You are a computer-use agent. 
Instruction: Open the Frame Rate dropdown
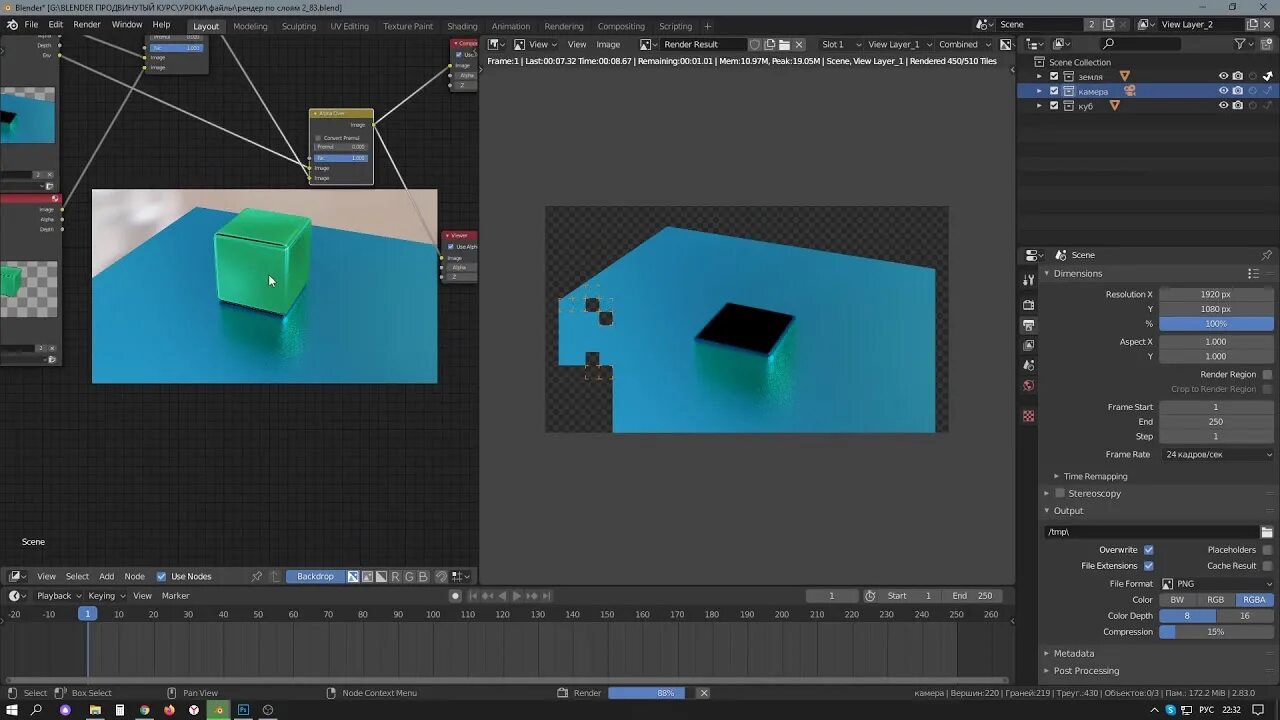(1217, 454)
